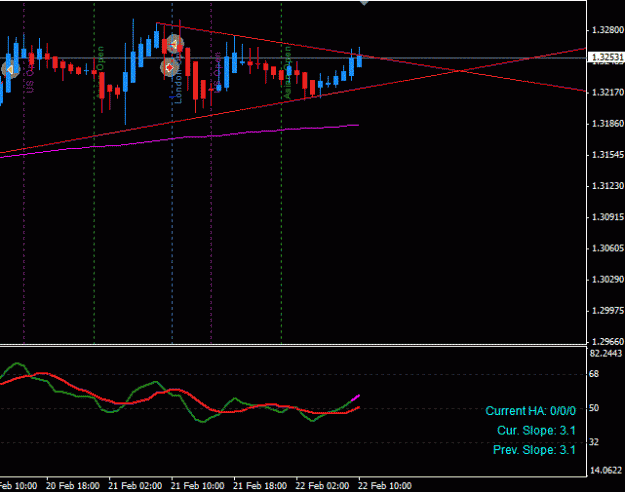Viewport: 625px width, 492px height.
Task: Click the current price label 1.32531
Action: pyautogui.click(x=608, y=57)
